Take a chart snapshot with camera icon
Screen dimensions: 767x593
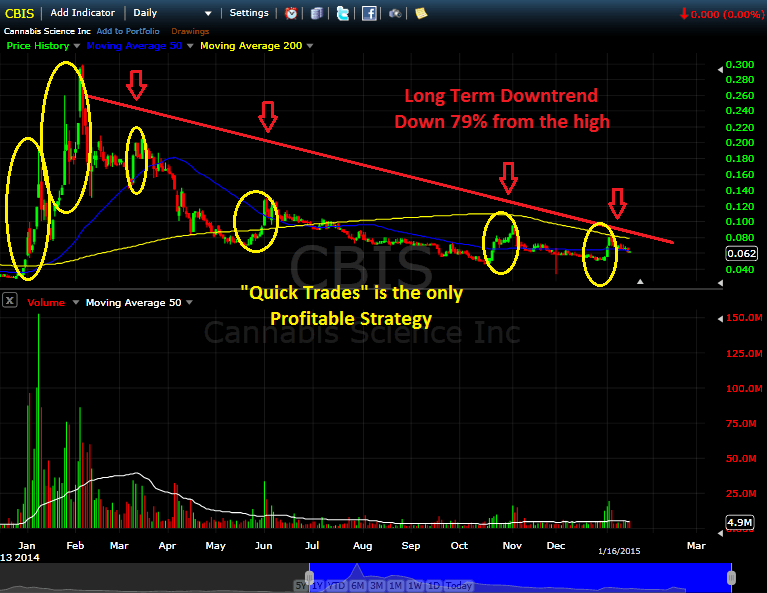(x=395, y=14)
